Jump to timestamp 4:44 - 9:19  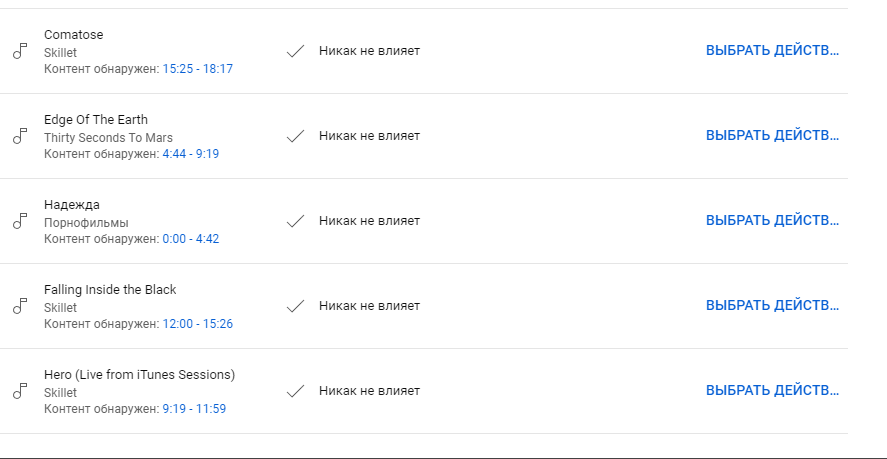pos(190,154)
